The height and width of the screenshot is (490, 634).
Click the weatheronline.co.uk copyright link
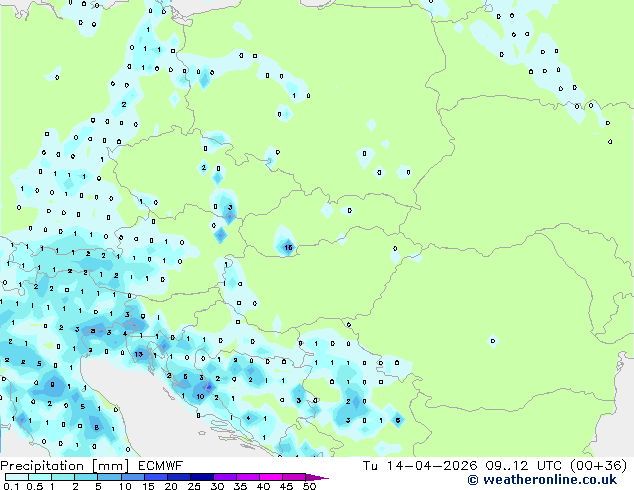[542, 480]
